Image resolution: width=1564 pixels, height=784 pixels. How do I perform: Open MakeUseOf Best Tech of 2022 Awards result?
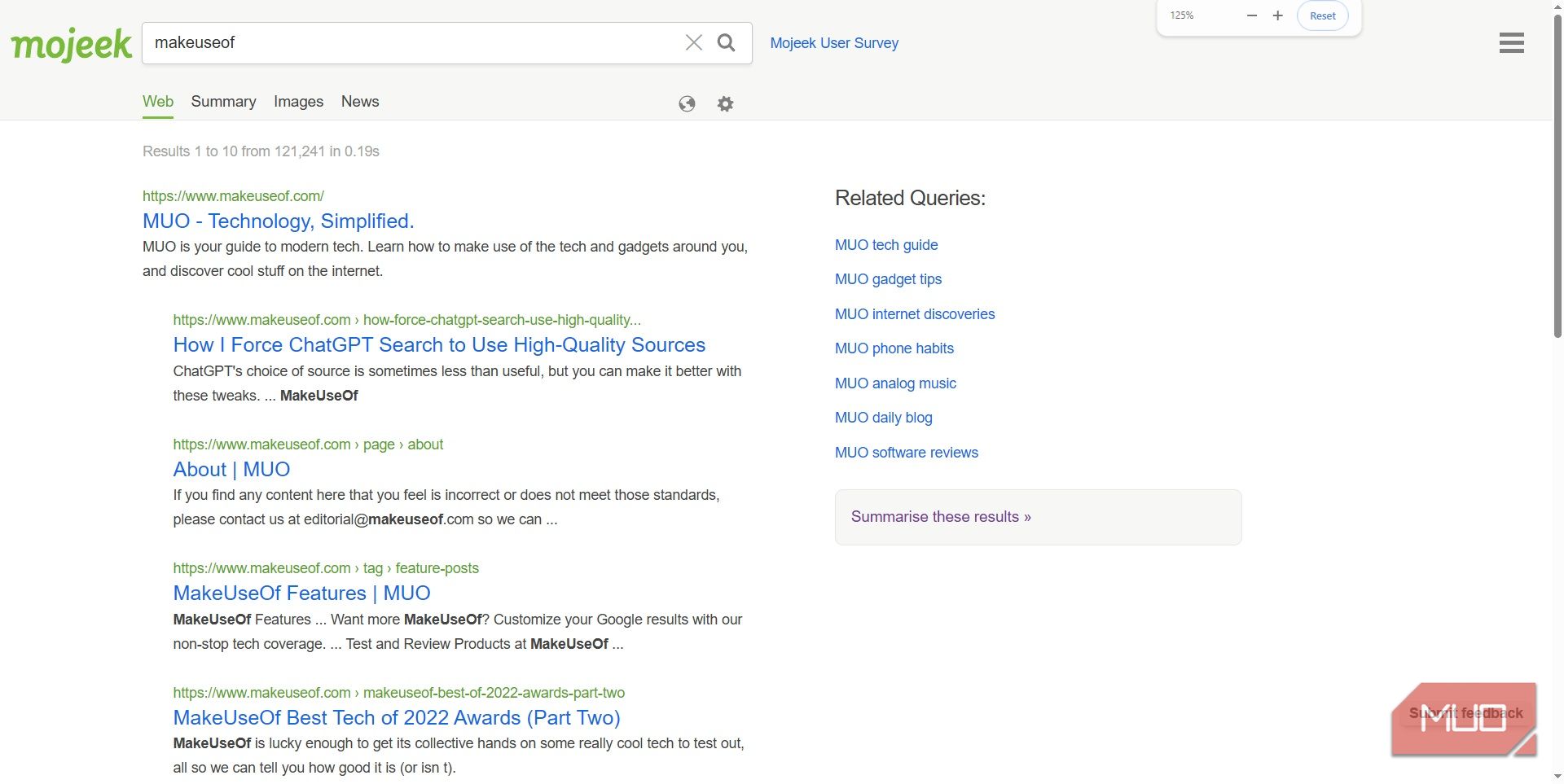click(397, 718)
